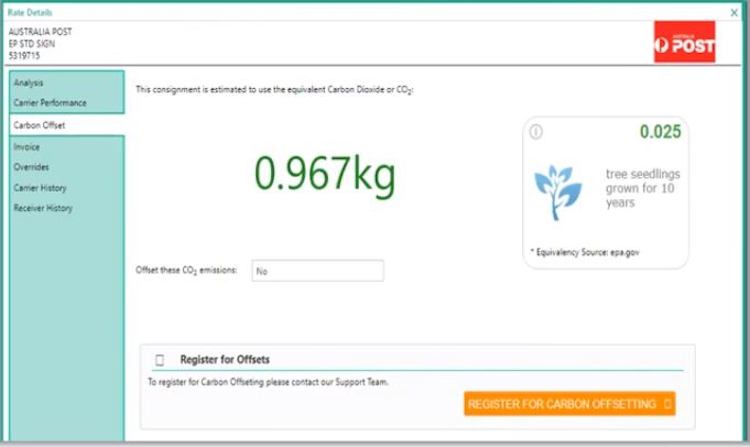750x447 pixels.
Task: Click the 0.025 seedlings value
Action: [x=660, y=131]
